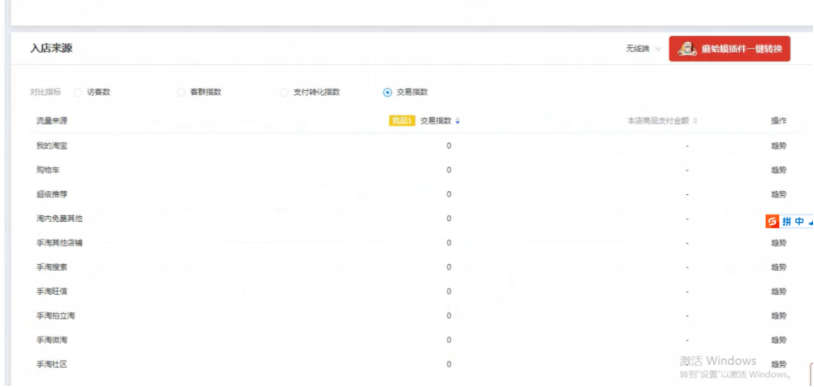Click the toad plugin mascot icon
Screen dimensions: 814x387
[x=687, y=49]
